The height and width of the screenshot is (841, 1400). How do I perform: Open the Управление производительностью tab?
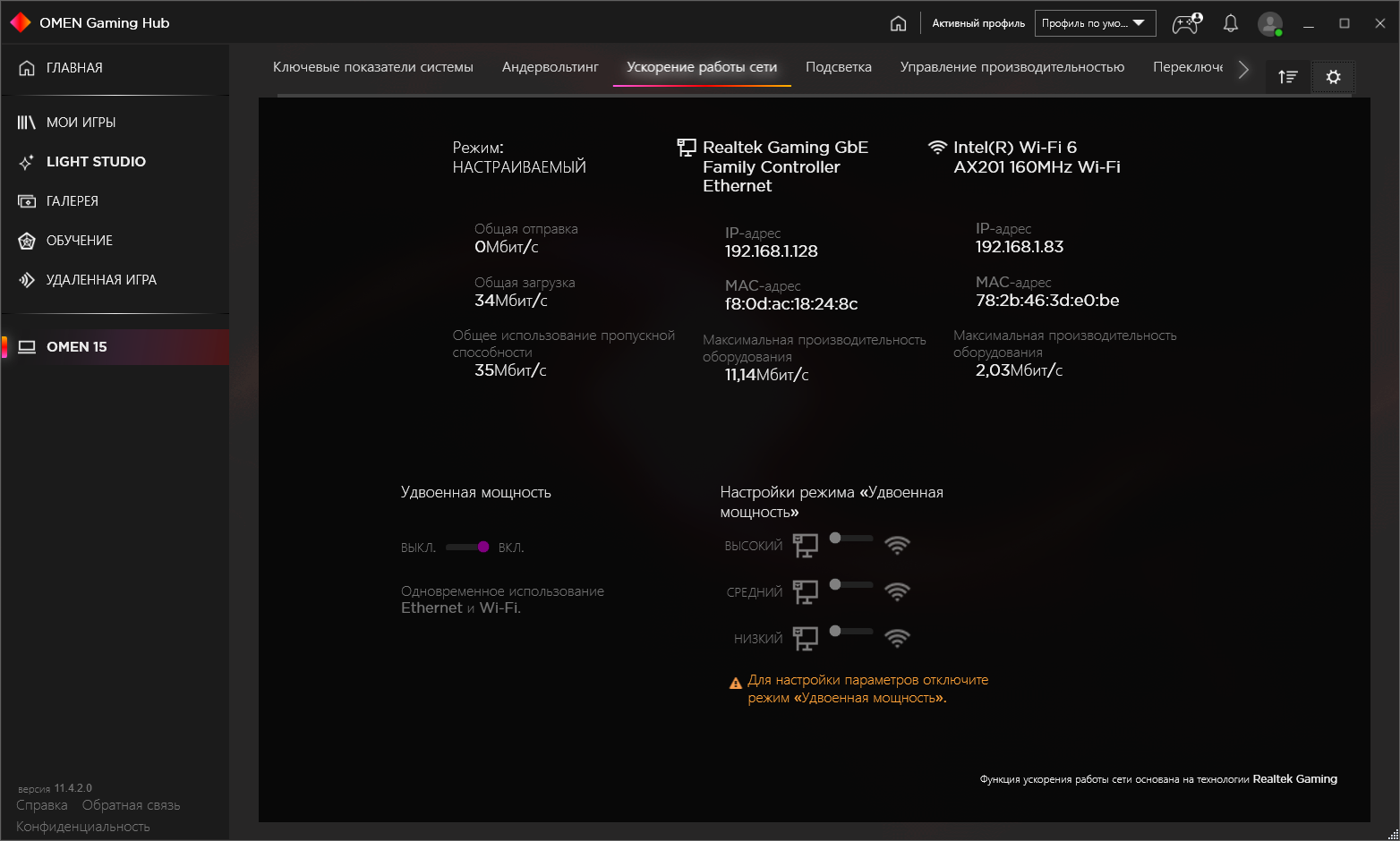(1012, 67)
